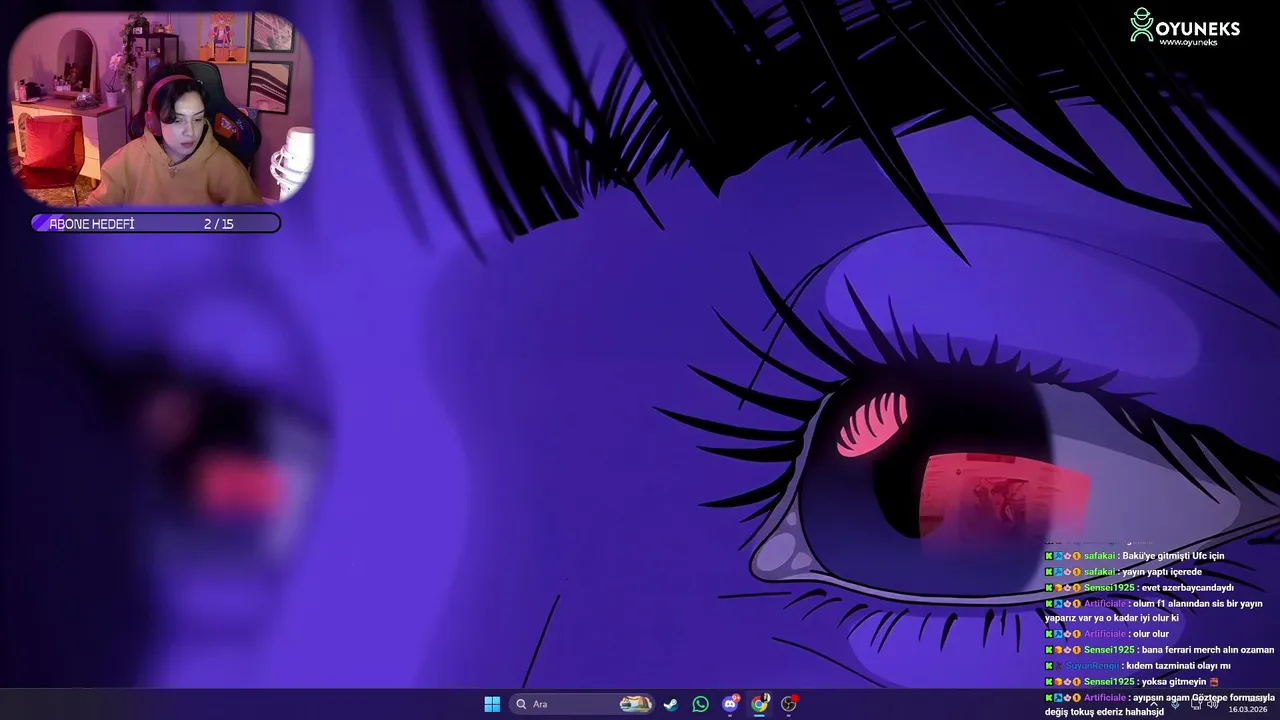This screenshot has width=1280, height=720.
Task: Click the Sensei1925 message about ferrari merch
Action: point(1160,650)
